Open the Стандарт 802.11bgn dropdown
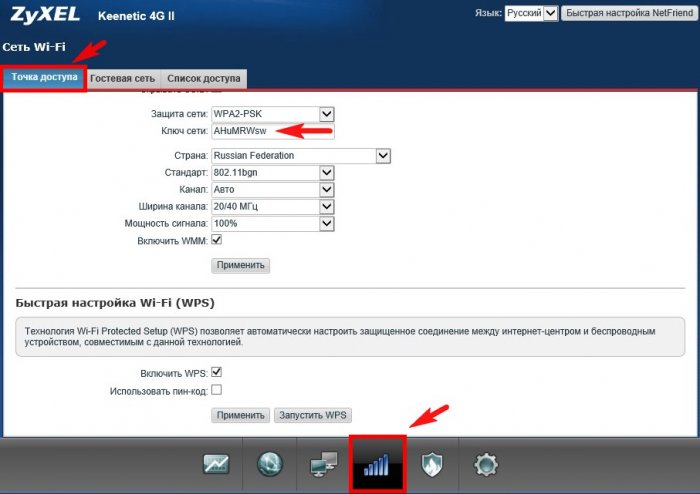This screenshot has height=494, width=700. 272,173
